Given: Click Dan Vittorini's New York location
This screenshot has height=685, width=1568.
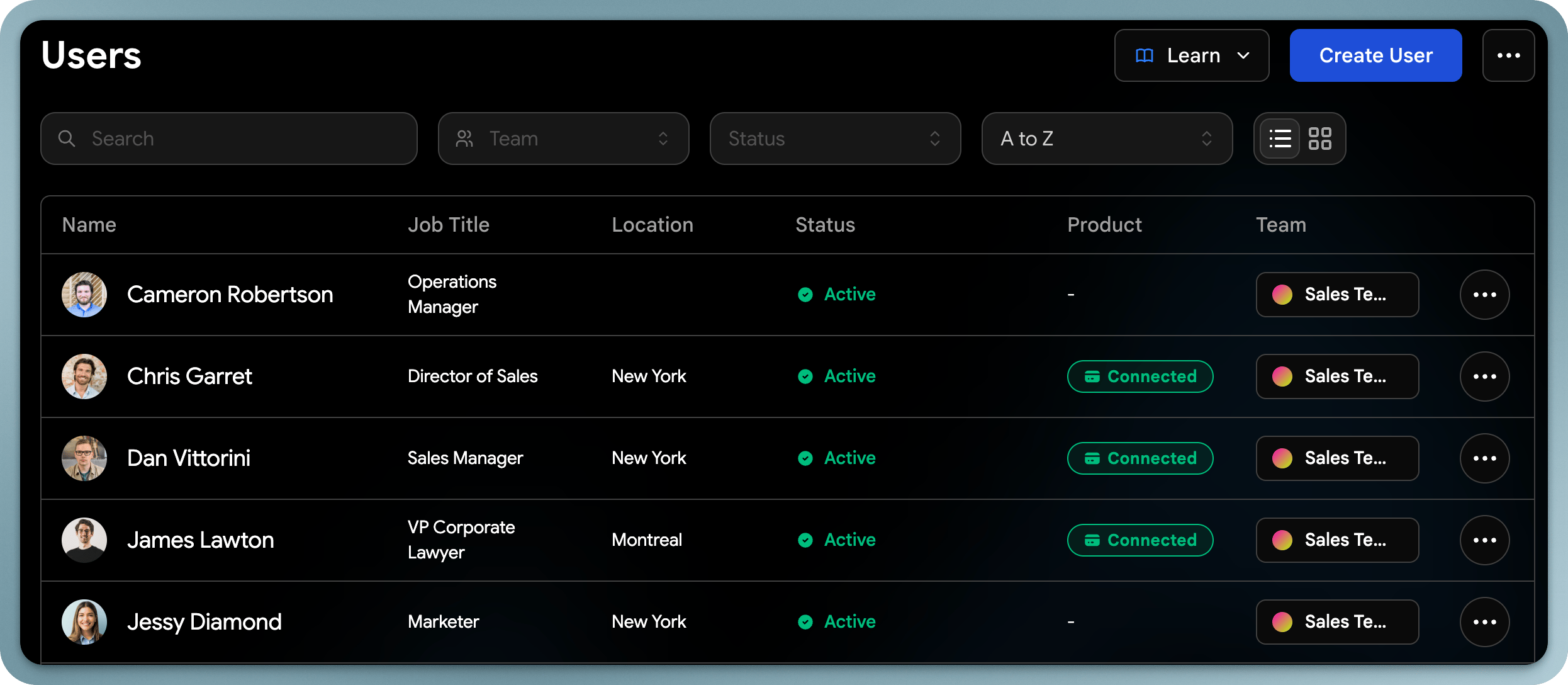Looking at the screenshot, I should [649, 458].
